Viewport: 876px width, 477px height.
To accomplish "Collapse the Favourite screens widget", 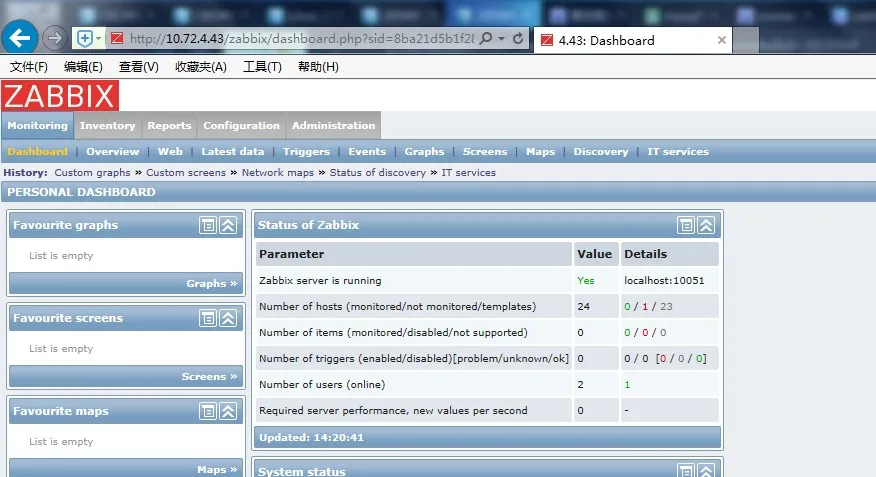I will pyautogui.click(x=228, y=318).
